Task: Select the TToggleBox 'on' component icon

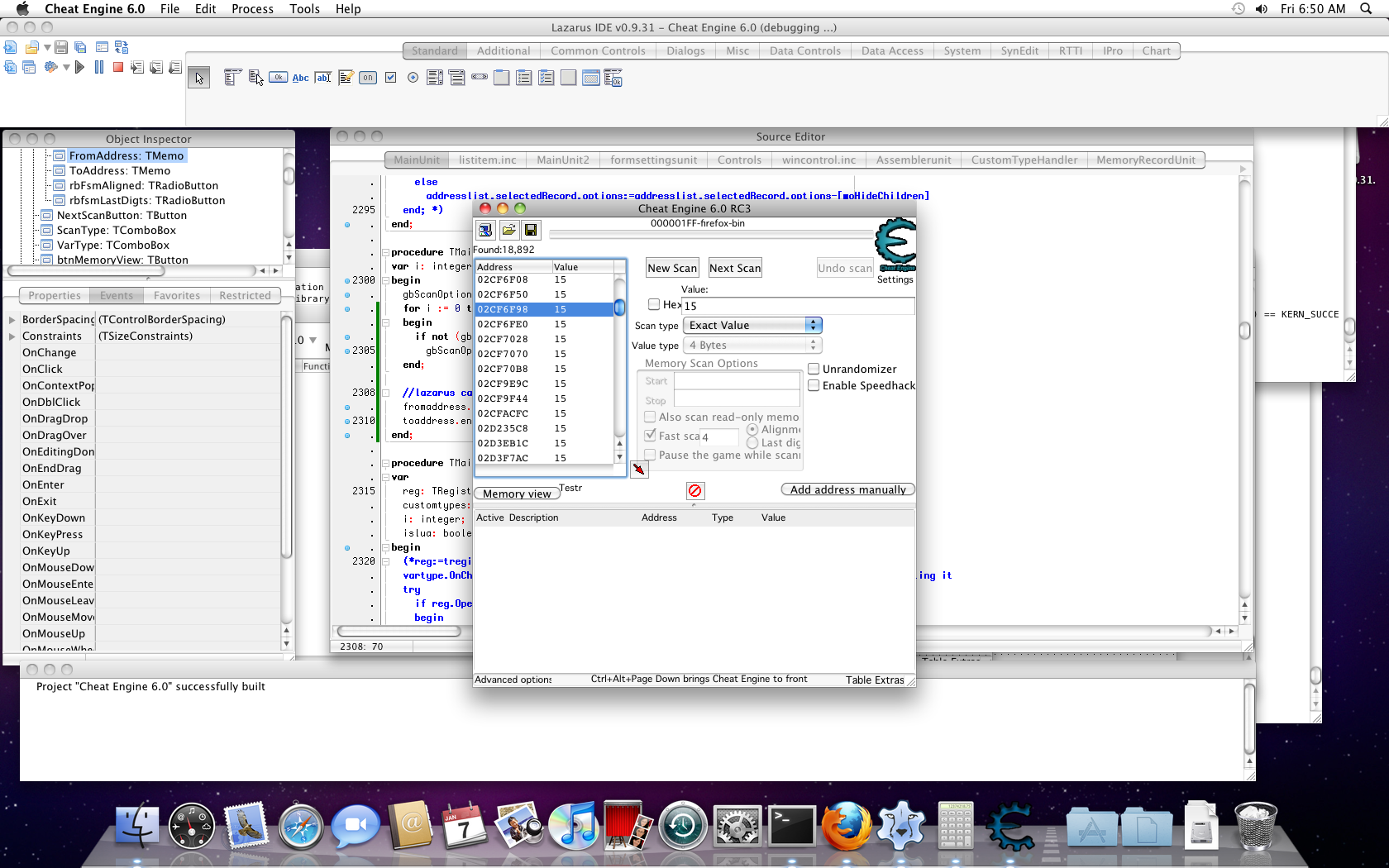Action: coord(368,78)
